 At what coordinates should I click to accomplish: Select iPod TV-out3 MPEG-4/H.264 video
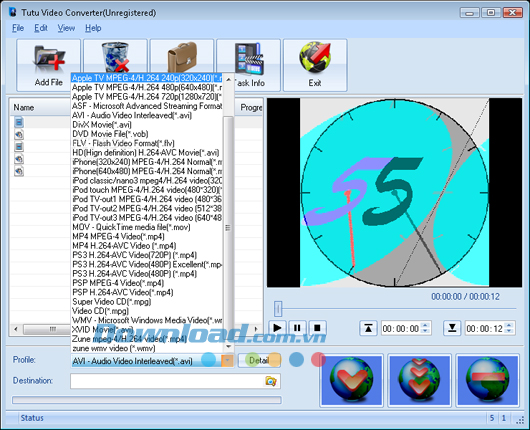(147, 218)
